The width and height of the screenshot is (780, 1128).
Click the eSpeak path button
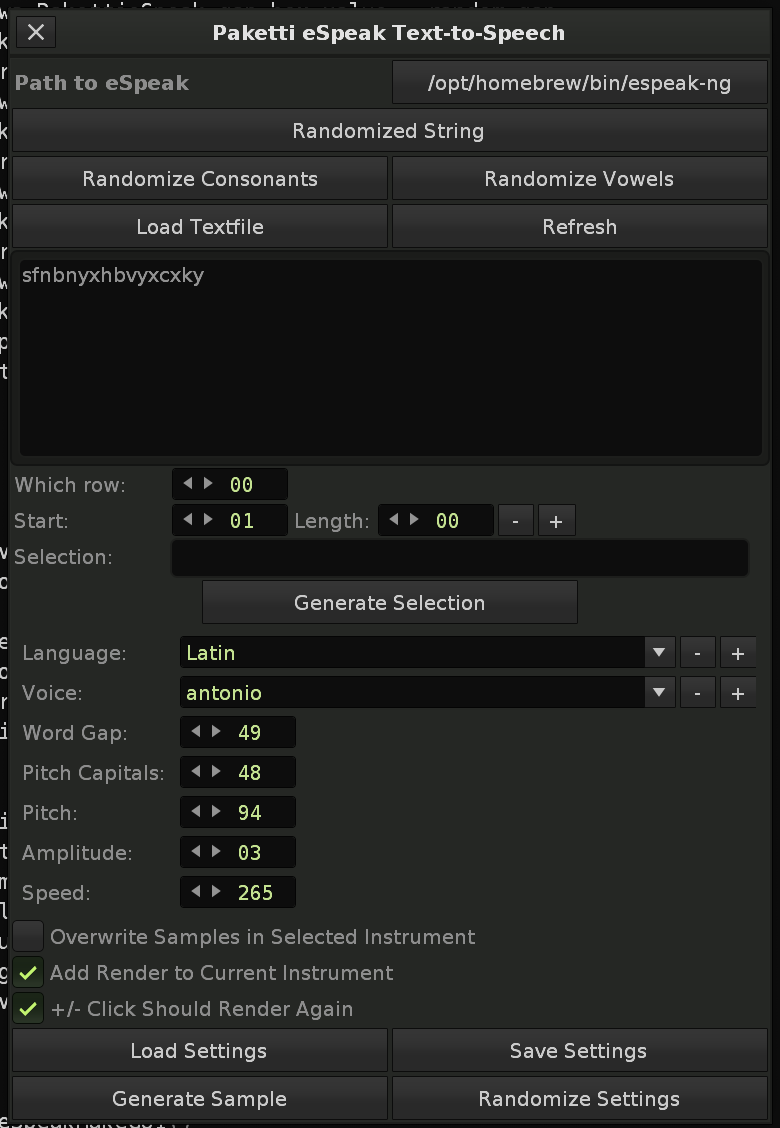579,83
